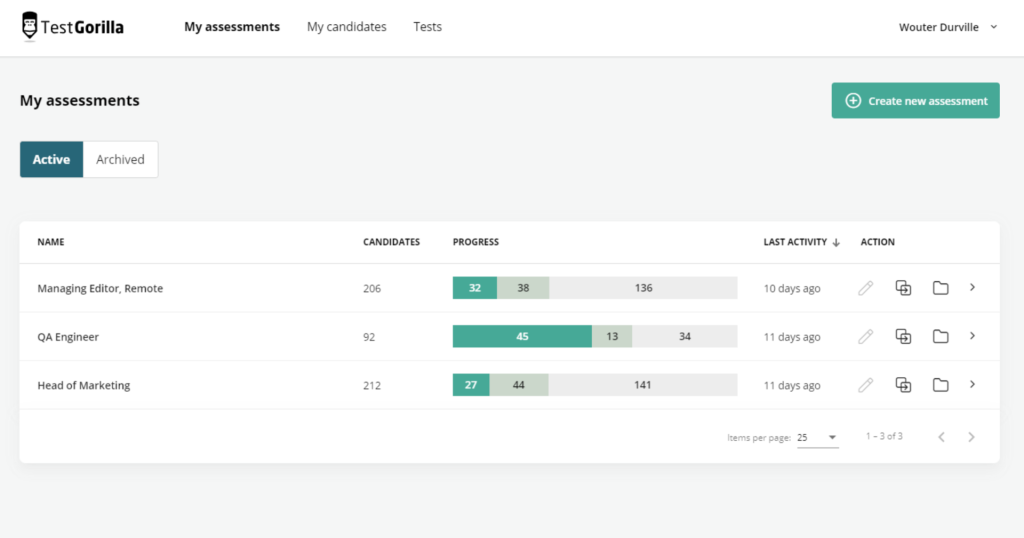This screenshot has width=1024, height=538.
Task: Show Archived assessments
Action: point(120,159)
